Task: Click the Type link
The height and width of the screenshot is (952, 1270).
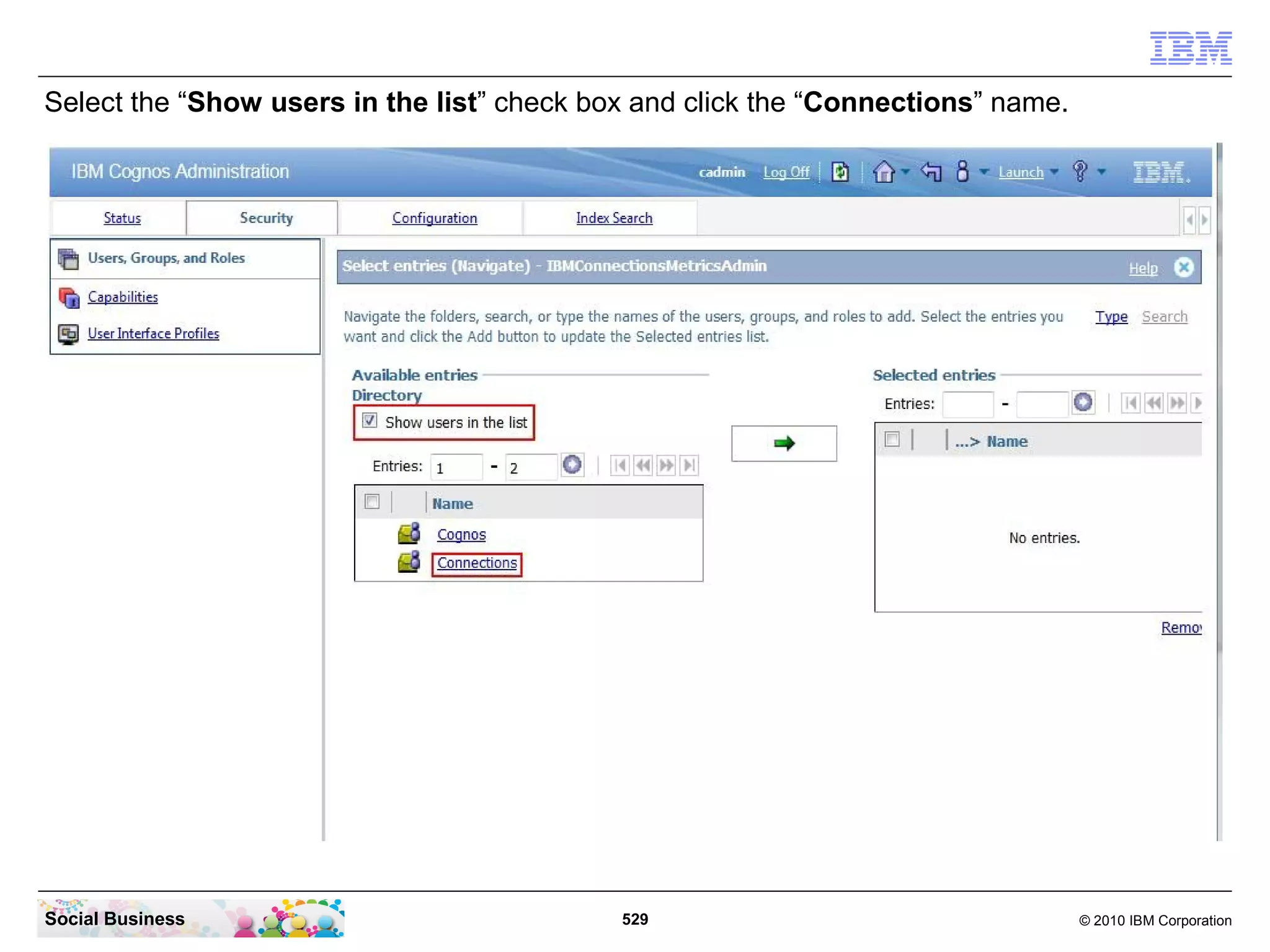Action: pos(1111,317)
